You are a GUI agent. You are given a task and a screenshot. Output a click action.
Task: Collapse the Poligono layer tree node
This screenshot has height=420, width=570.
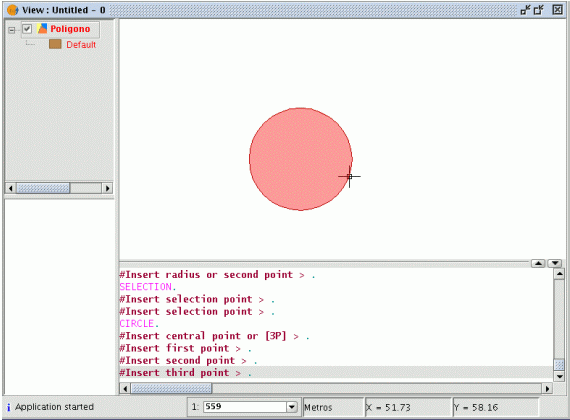point(12,30)
